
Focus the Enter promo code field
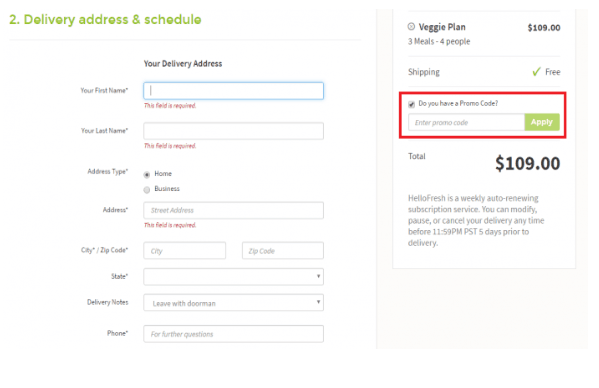pyautogui.click(x=466, y=122)
